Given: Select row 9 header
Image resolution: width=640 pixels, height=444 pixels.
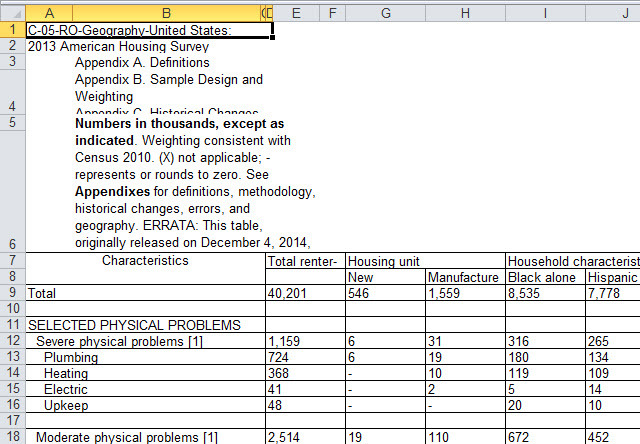Looking at the screenshot, I should [13, 293].
